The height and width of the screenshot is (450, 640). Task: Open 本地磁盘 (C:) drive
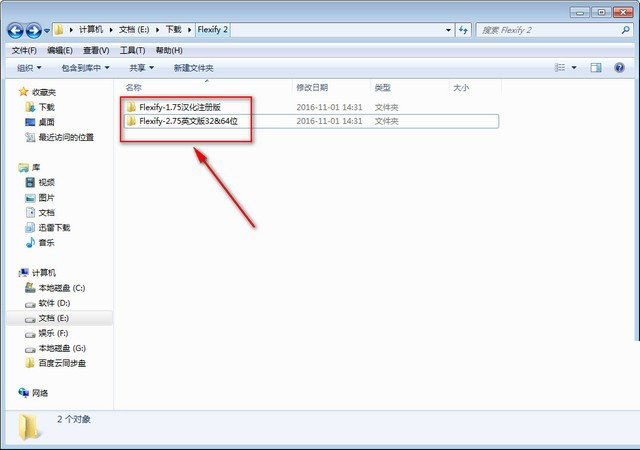[62, 288]
